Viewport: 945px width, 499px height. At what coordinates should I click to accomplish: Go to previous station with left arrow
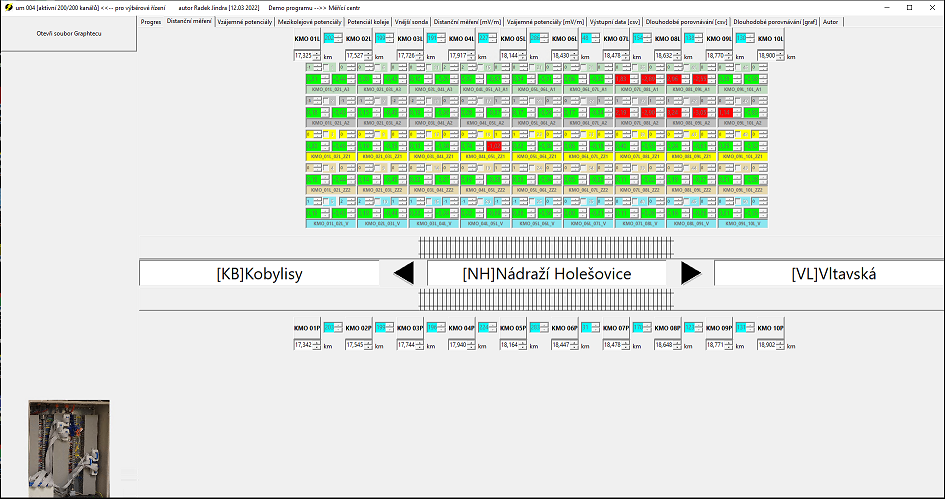coord(403,273)
